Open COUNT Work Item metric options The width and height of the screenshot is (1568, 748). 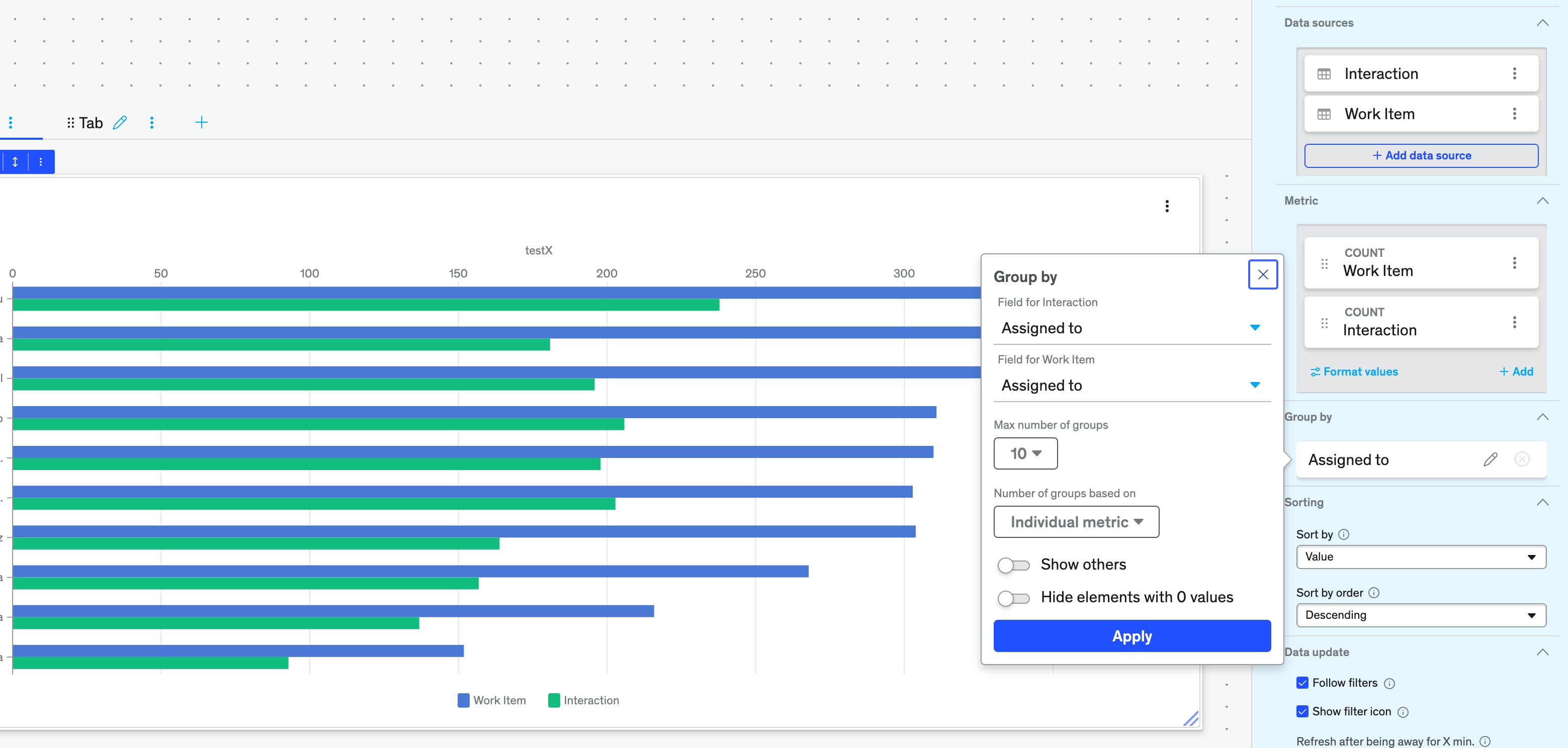(1514, 263)
